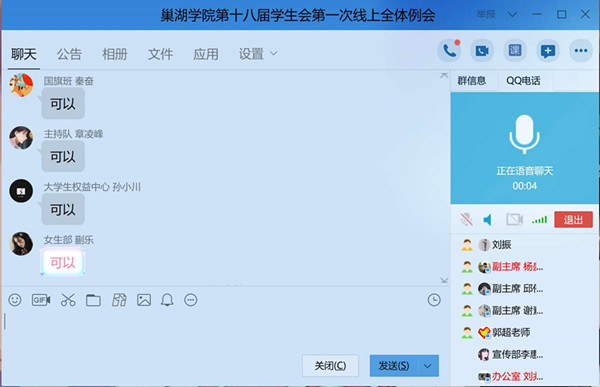Image resolution: width=600 pixels, height=387 pixels.
Task: Click sender name 女生部 蒯乐
Action: pos(68,240)
